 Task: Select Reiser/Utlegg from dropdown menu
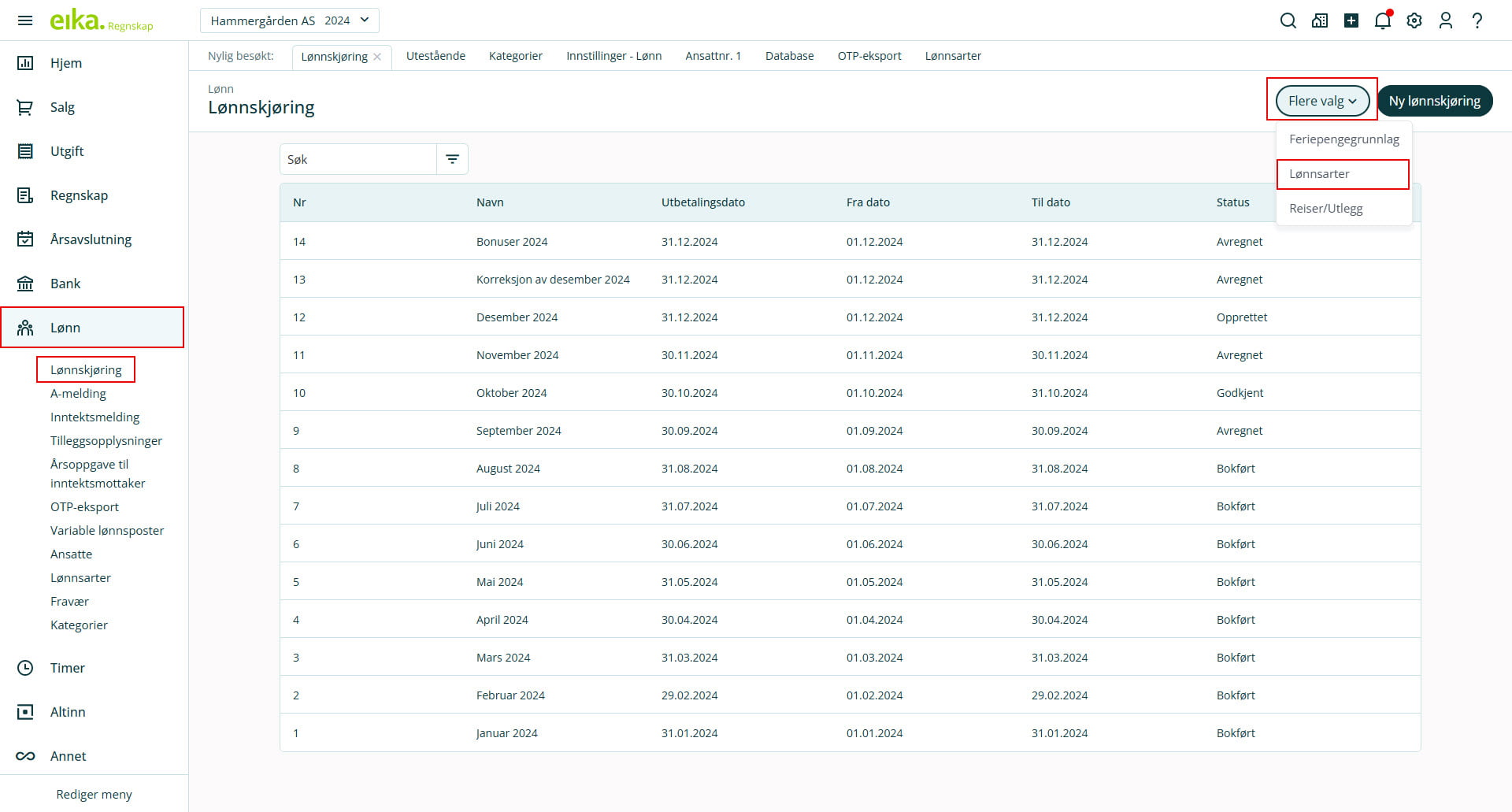point(1343,209)
